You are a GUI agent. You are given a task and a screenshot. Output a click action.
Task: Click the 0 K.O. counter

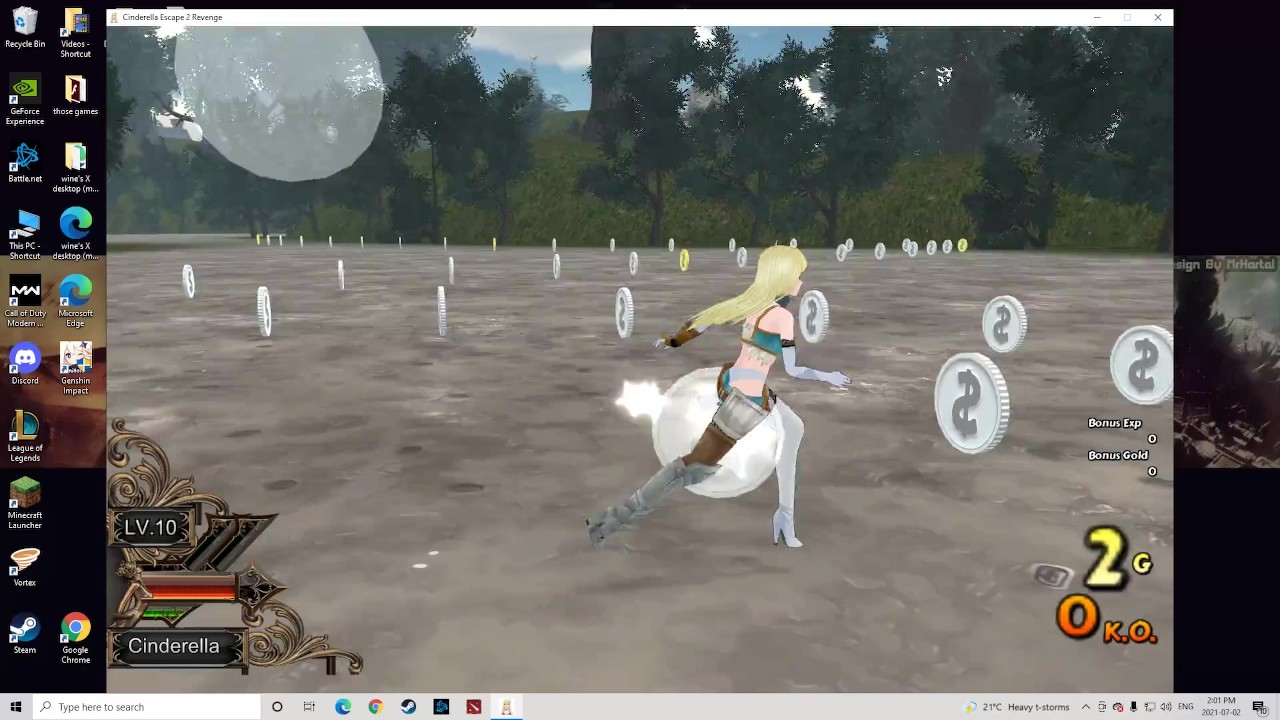(x=1107, y=619)
